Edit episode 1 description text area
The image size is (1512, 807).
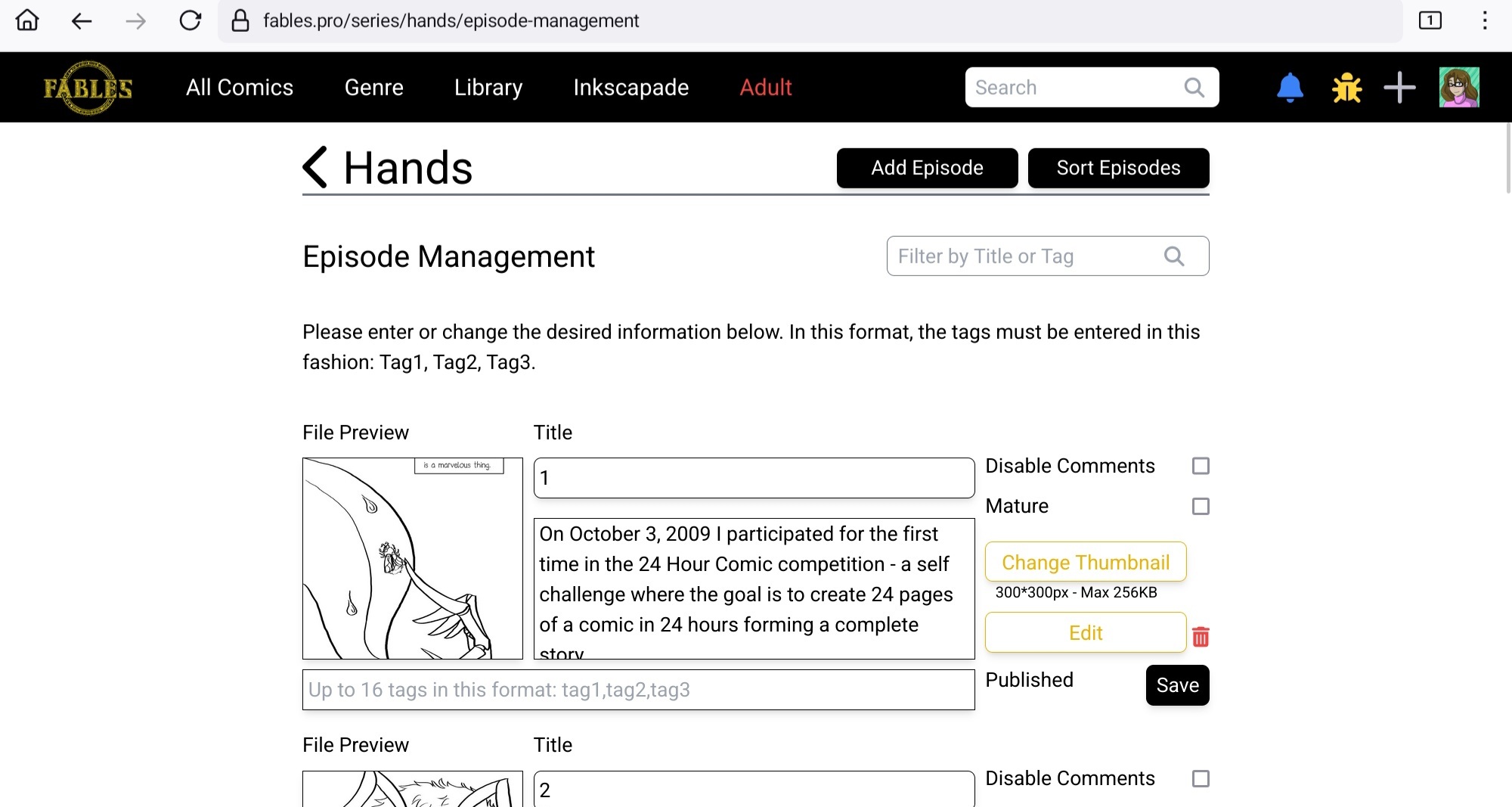(x=754, y=588)
